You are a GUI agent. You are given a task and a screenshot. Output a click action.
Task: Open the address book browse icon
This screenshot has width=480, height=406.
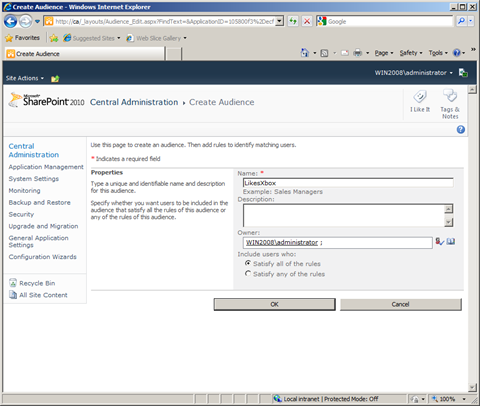pyautogui.click(x=451, y=241)
